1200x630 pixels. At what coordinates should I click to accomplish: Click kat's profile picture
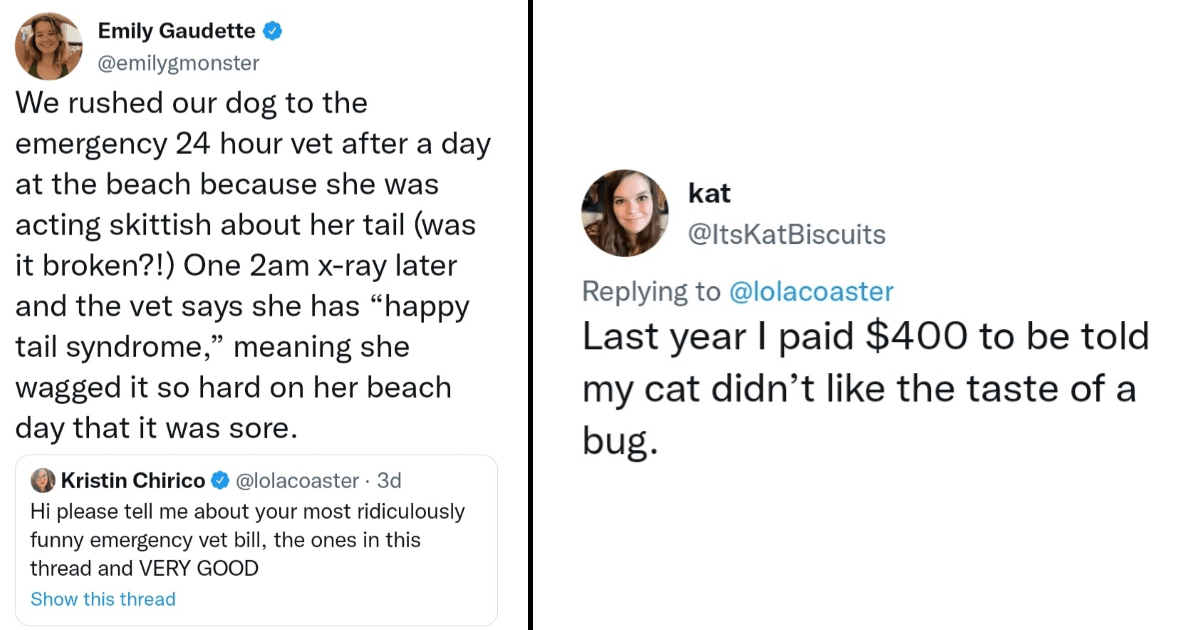pos(625,213)
